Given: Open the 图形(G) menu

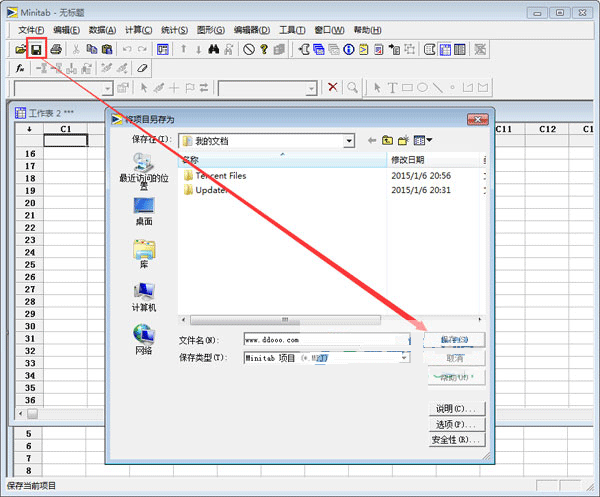Looking at the screenshot, I should click(210, 30).
